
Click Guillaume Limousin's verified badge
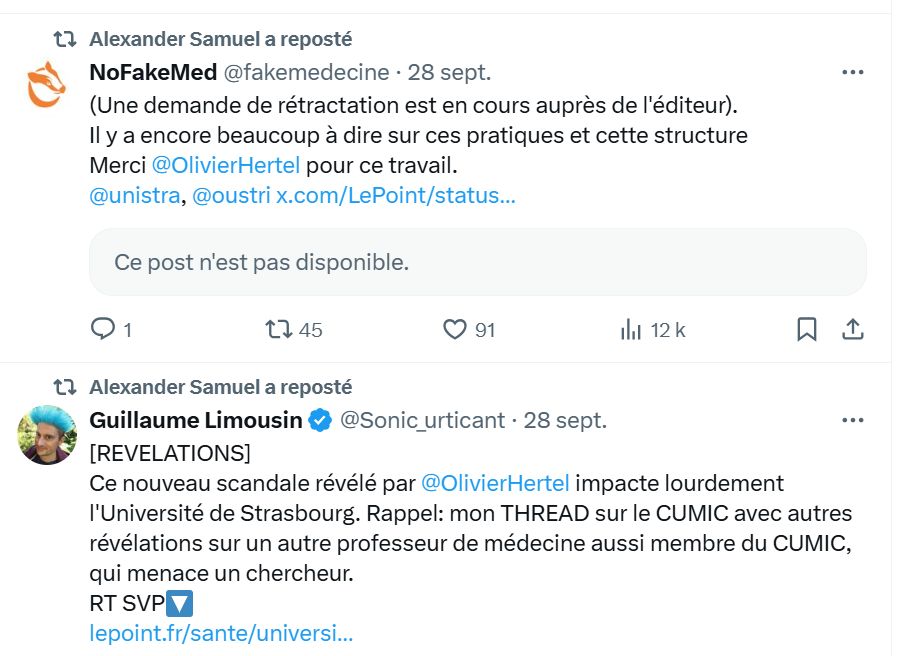320,420
